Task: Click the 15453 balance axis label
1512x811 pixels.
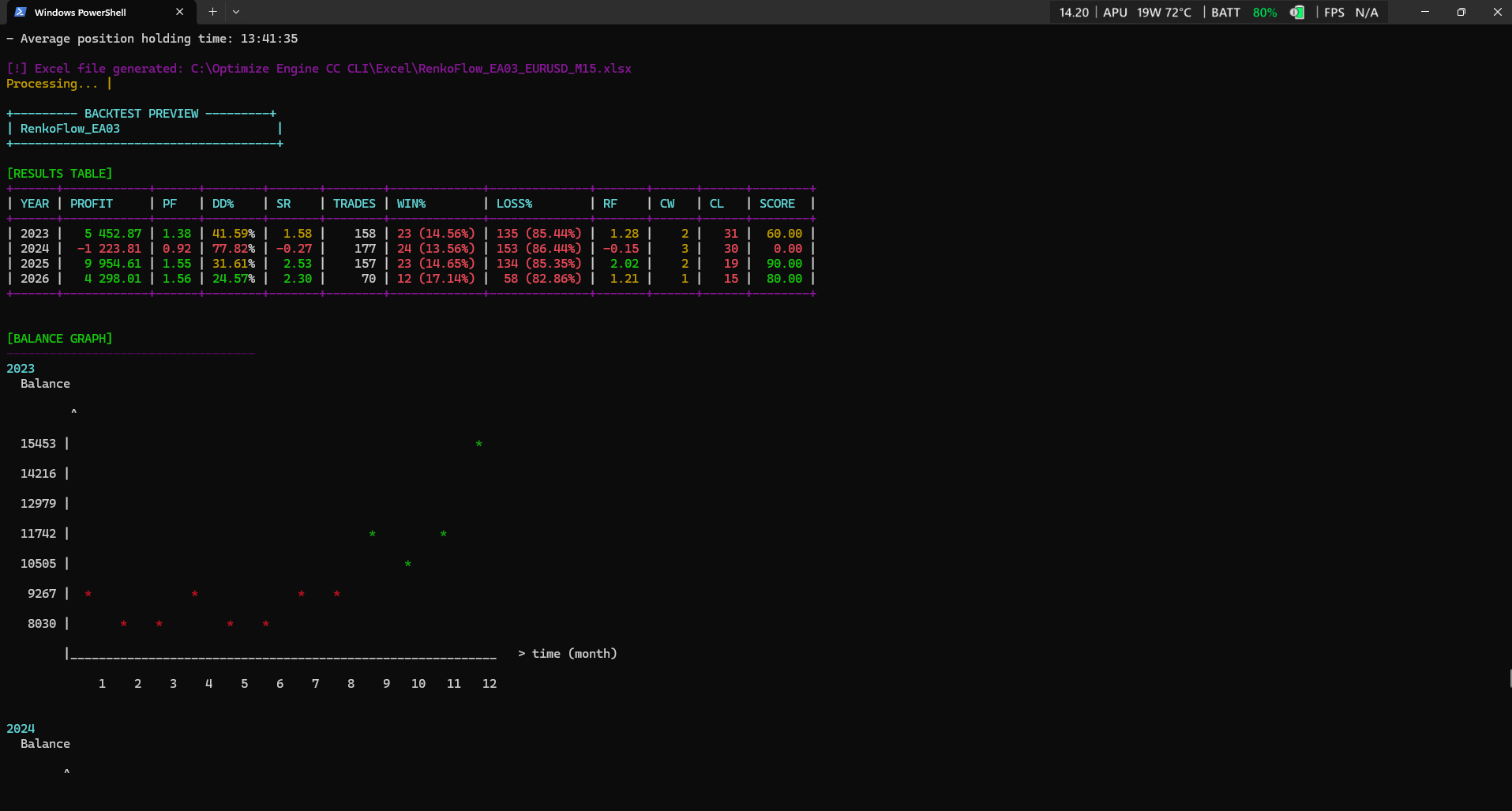Action: click(x=38, y=444)
